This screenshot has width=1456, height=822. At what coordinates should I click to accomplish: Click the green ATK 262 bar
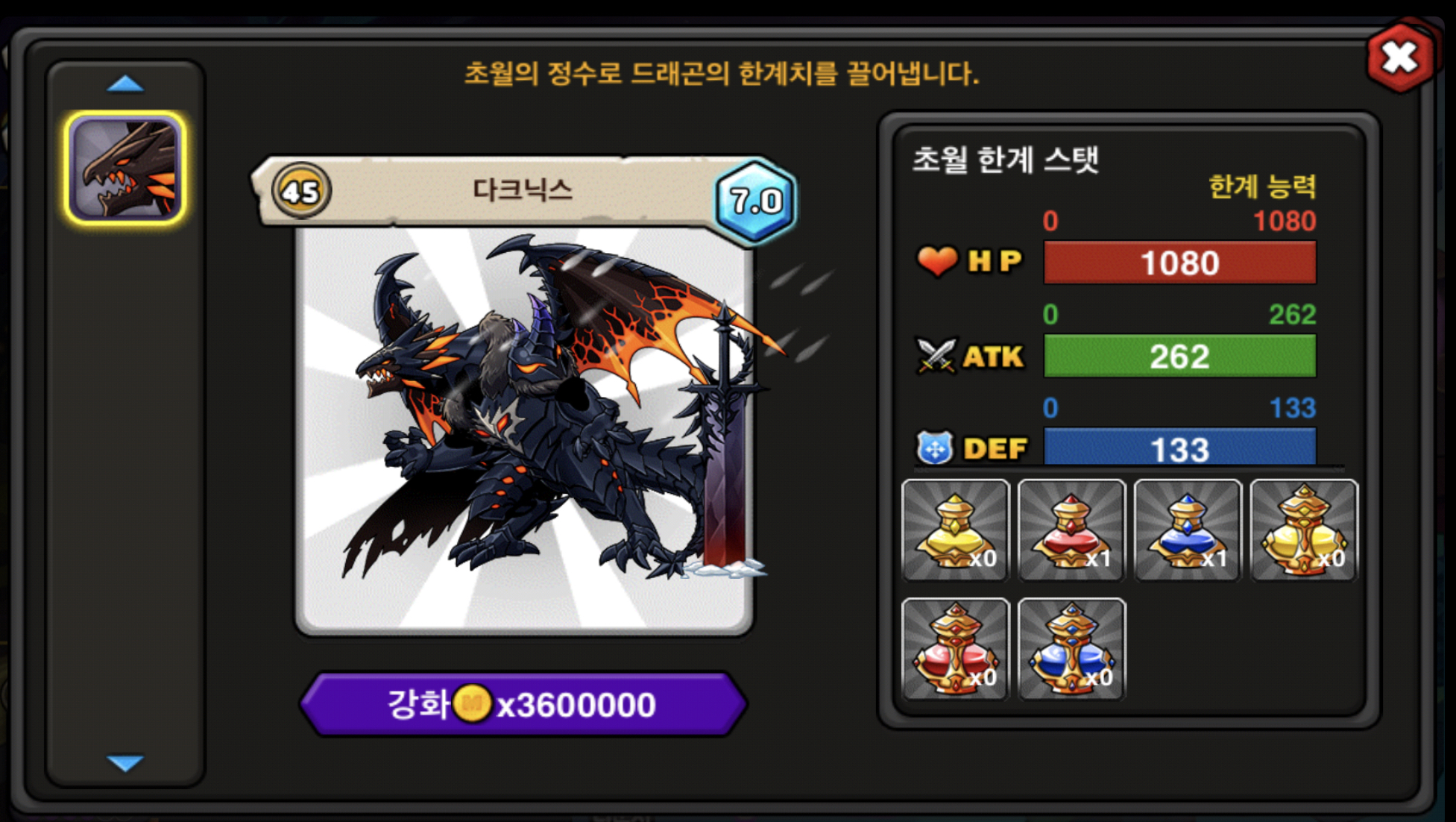point(1180,356)
